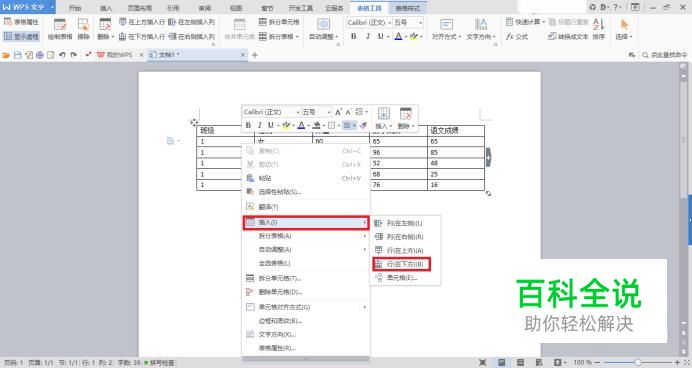Screen dimensions: 692x368
Task: Open 单元格对齐方式 submenu in context menu
Action: [x=306, y=307]
